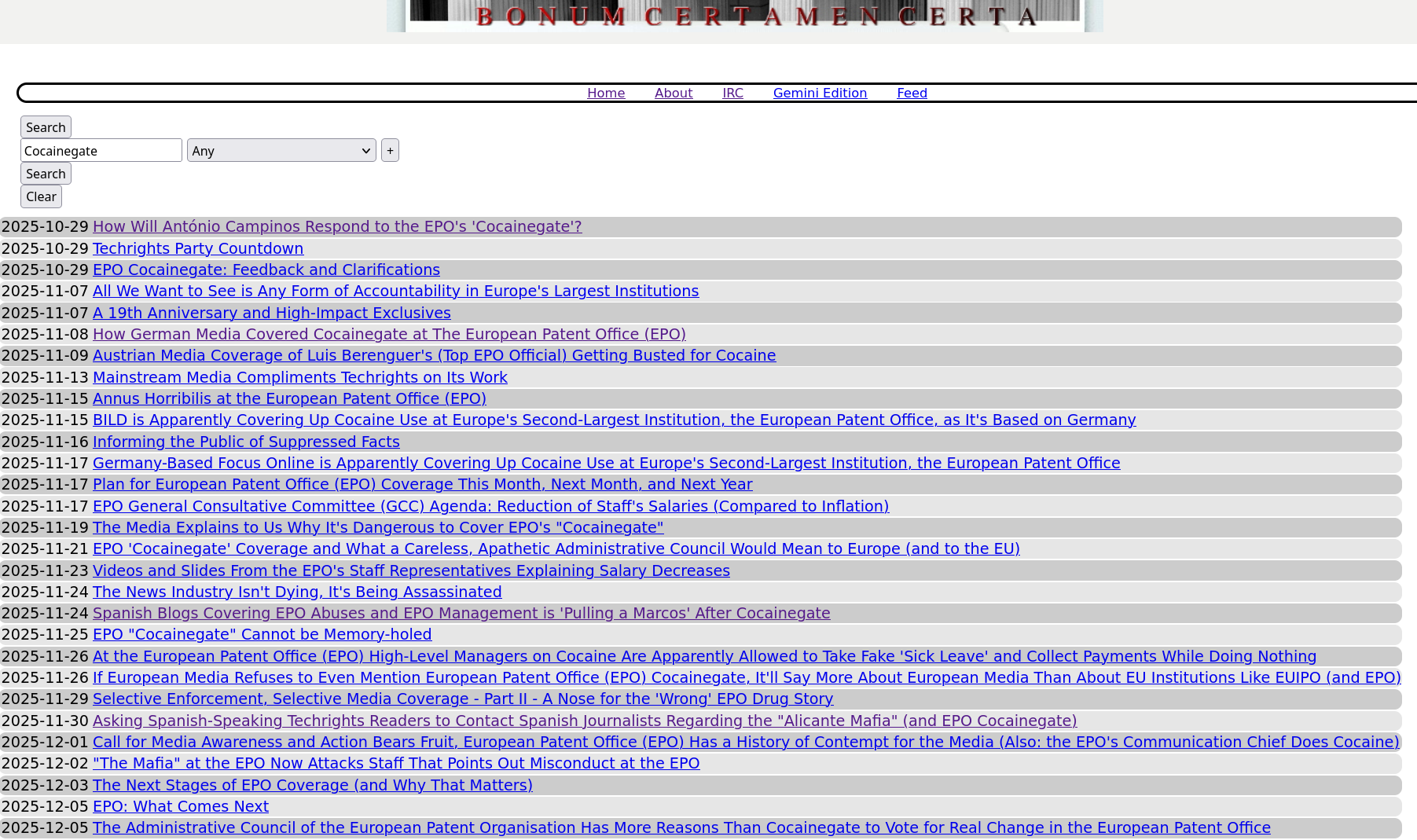Open 'The News Industry Isn't Dying' article
1417x840 pixels.
coord(297,592)
